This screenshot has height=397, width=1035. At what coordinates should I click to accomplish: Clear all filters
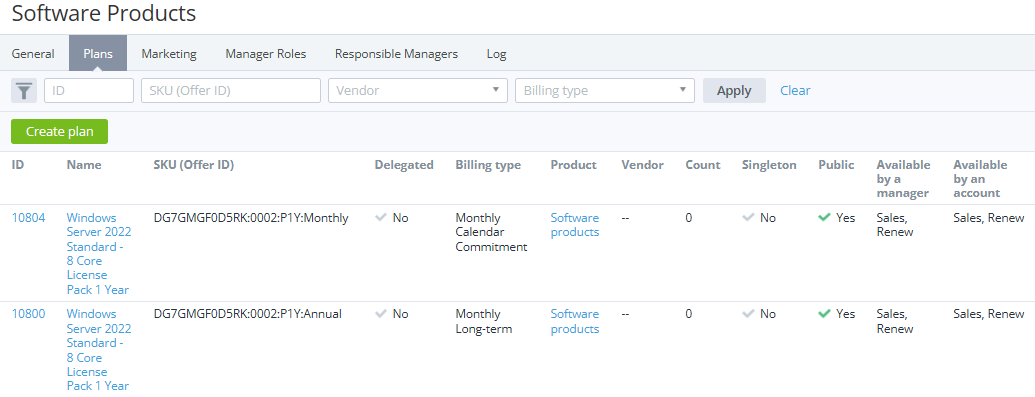[795, 90]
